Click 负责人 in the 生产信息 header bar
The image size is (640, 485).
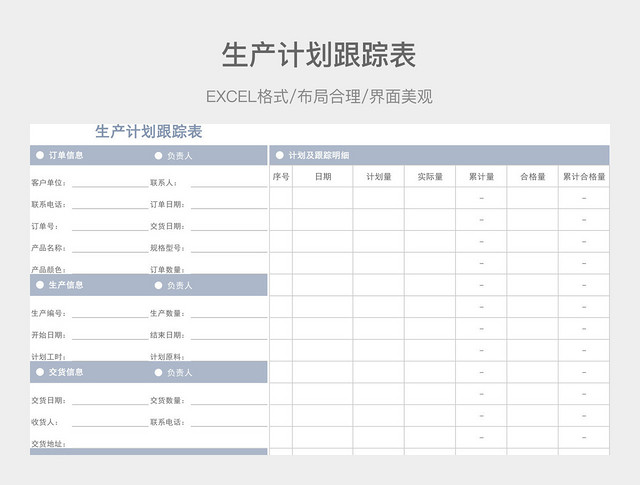[179, 285]
